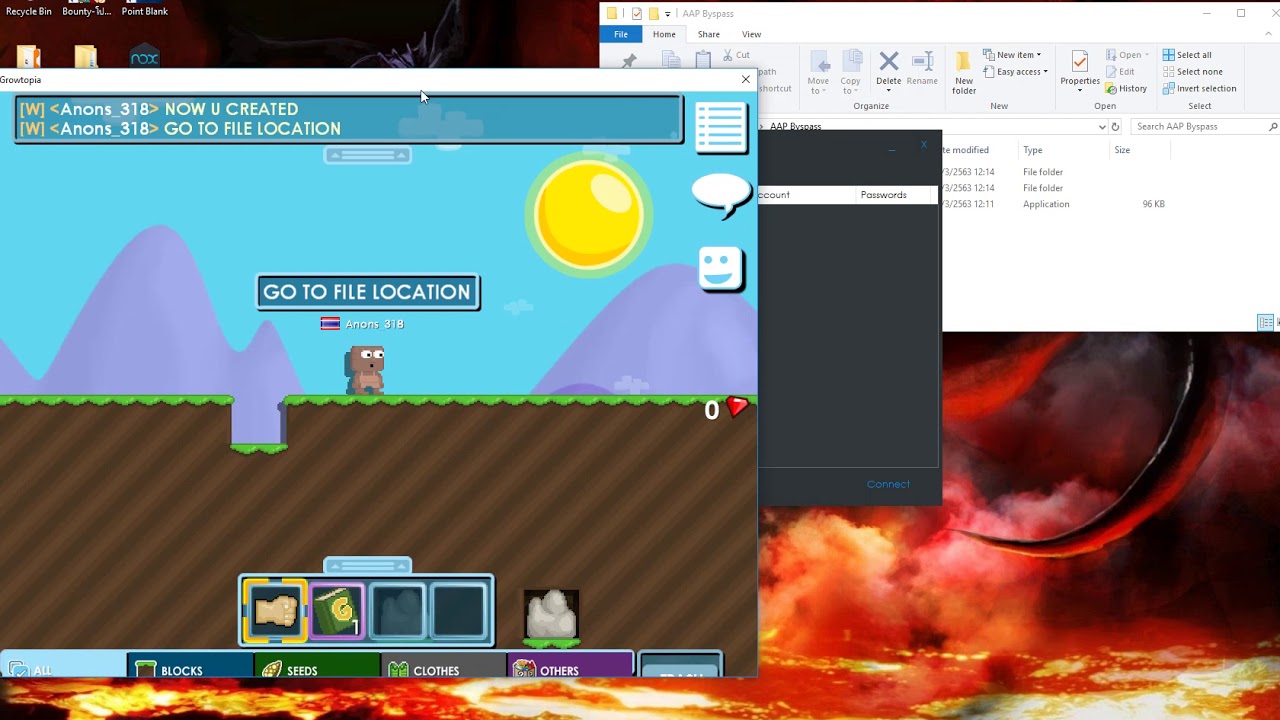Click the Copy to ribbon icon
The width and height of the screenshot is (1280, 720).
pos(851,72)
